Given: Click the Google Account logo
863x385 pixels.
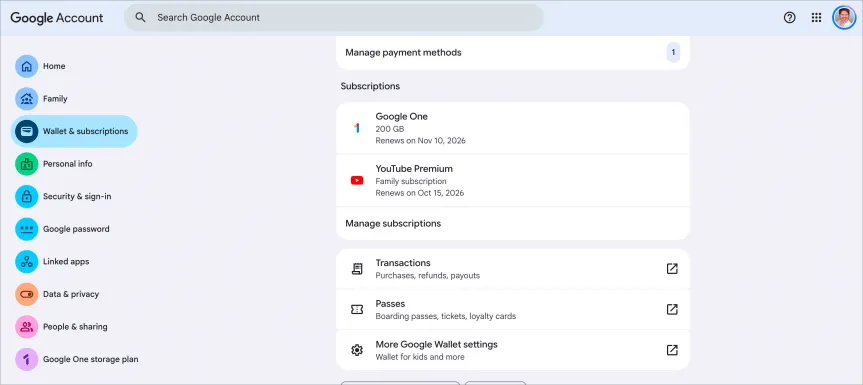Looking at the screenshot, I should 57,18.
